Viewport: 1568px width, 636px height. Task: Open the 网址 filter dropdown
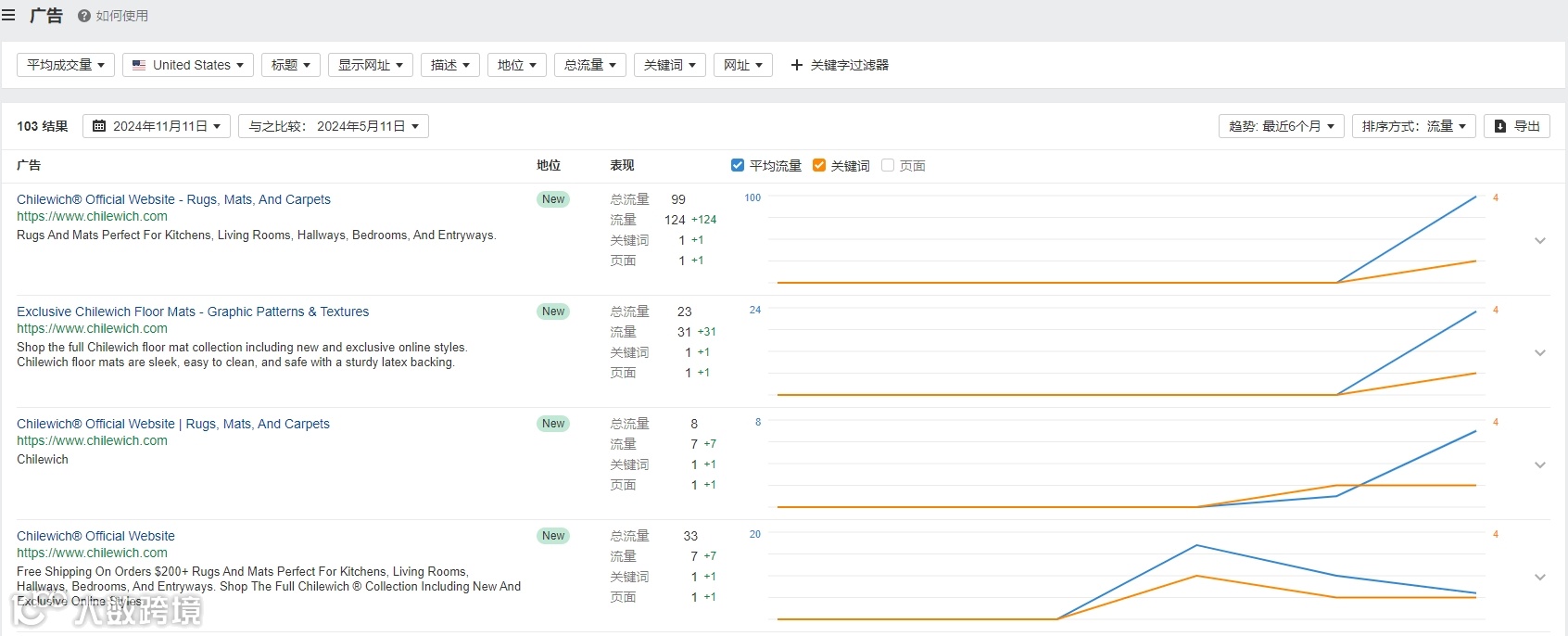[743, 65]
